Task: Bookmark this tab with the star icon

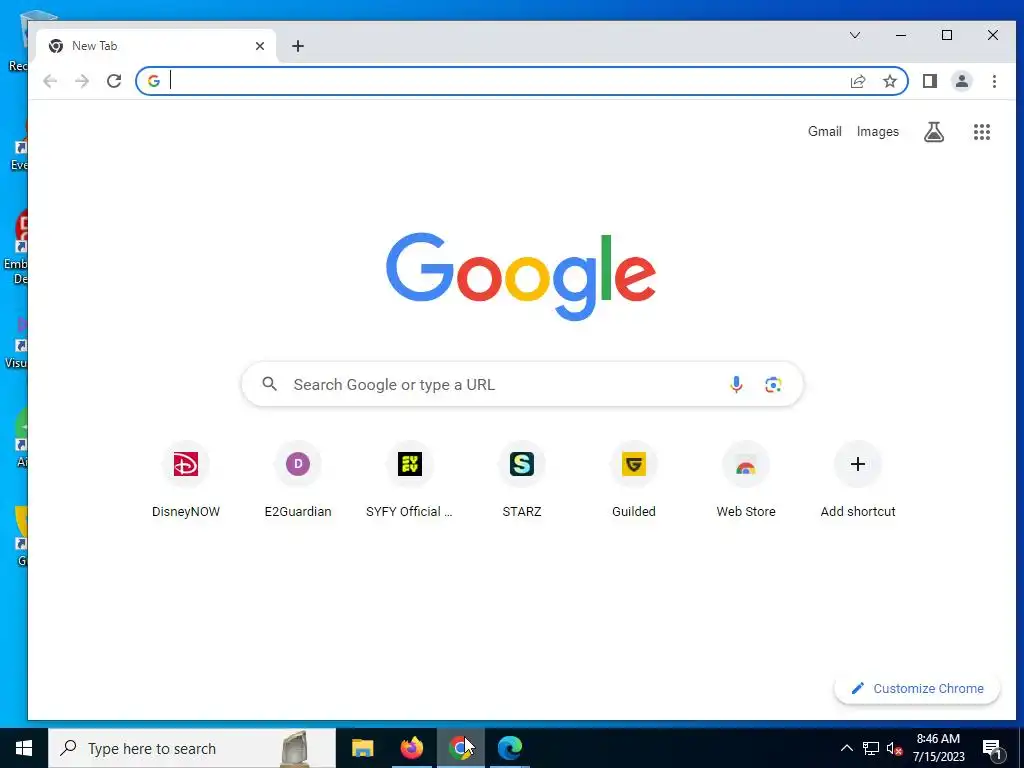Action: coord(890,81)
